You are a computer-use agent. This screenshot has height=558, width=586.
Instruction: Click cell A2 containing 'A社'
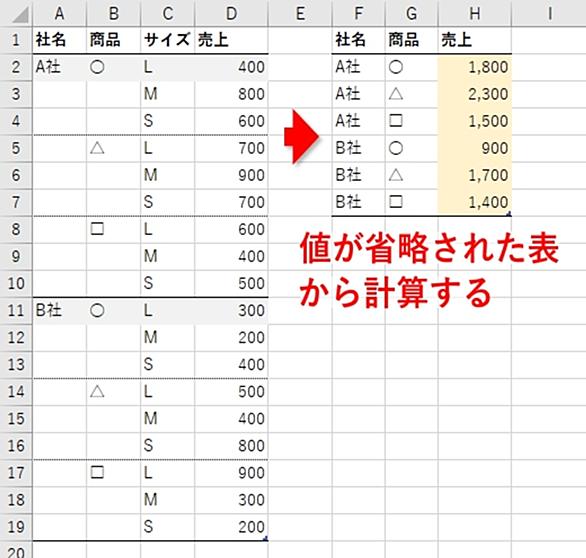[59, 67]
